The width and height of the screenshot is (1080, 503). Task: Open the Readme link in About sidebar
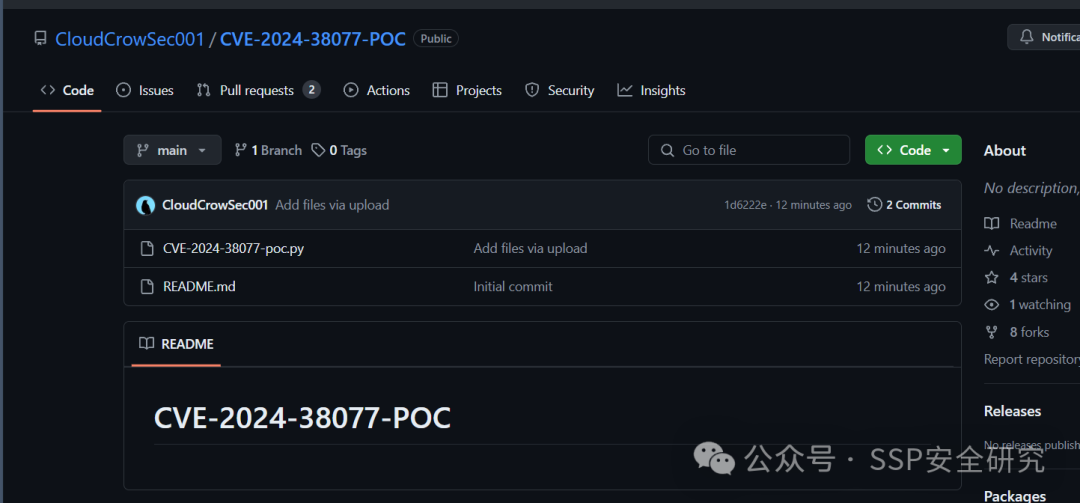click(x=1032, y=223)
